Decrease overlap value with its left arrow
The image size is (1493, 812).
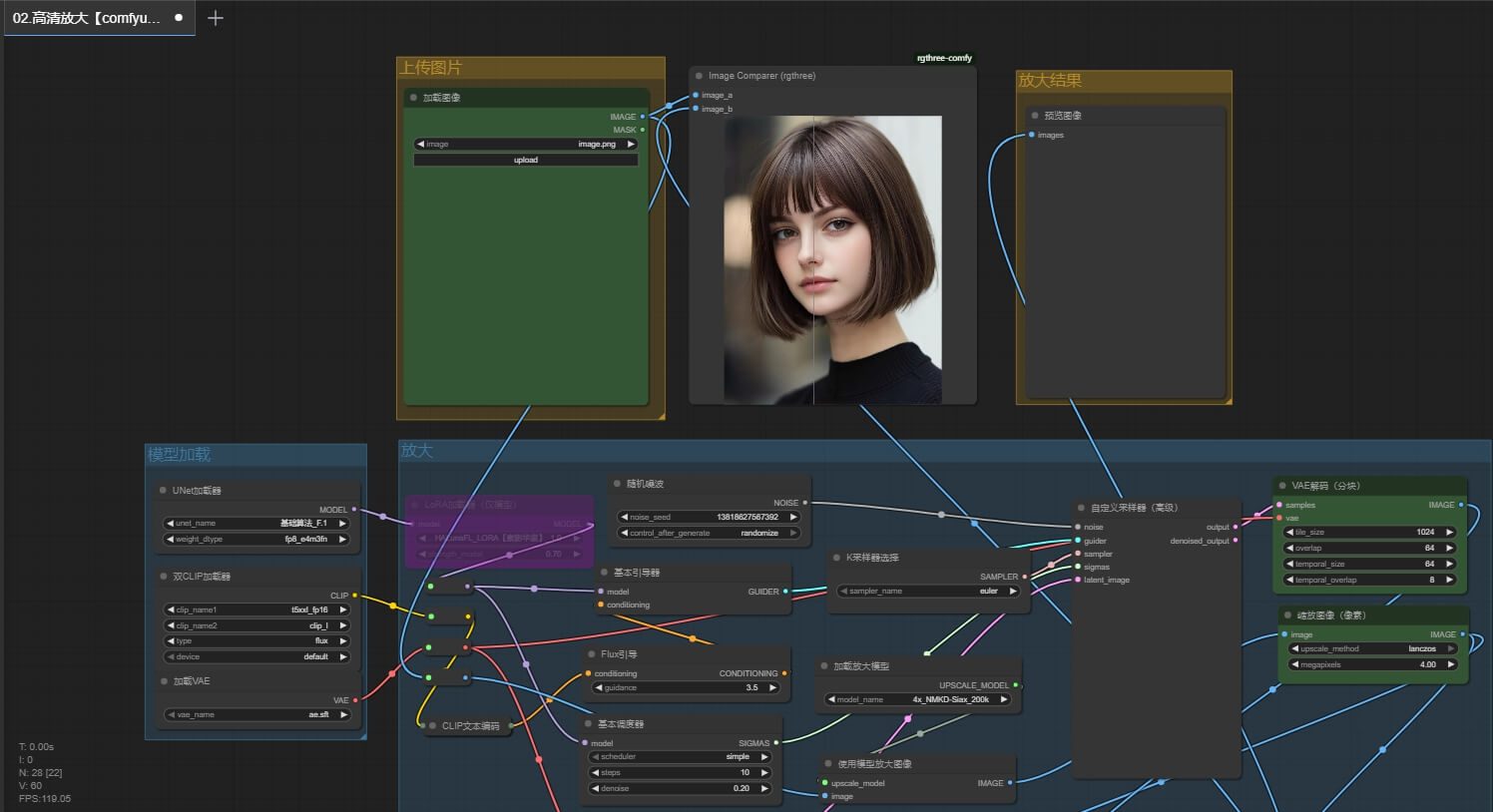click(1290, 548)
